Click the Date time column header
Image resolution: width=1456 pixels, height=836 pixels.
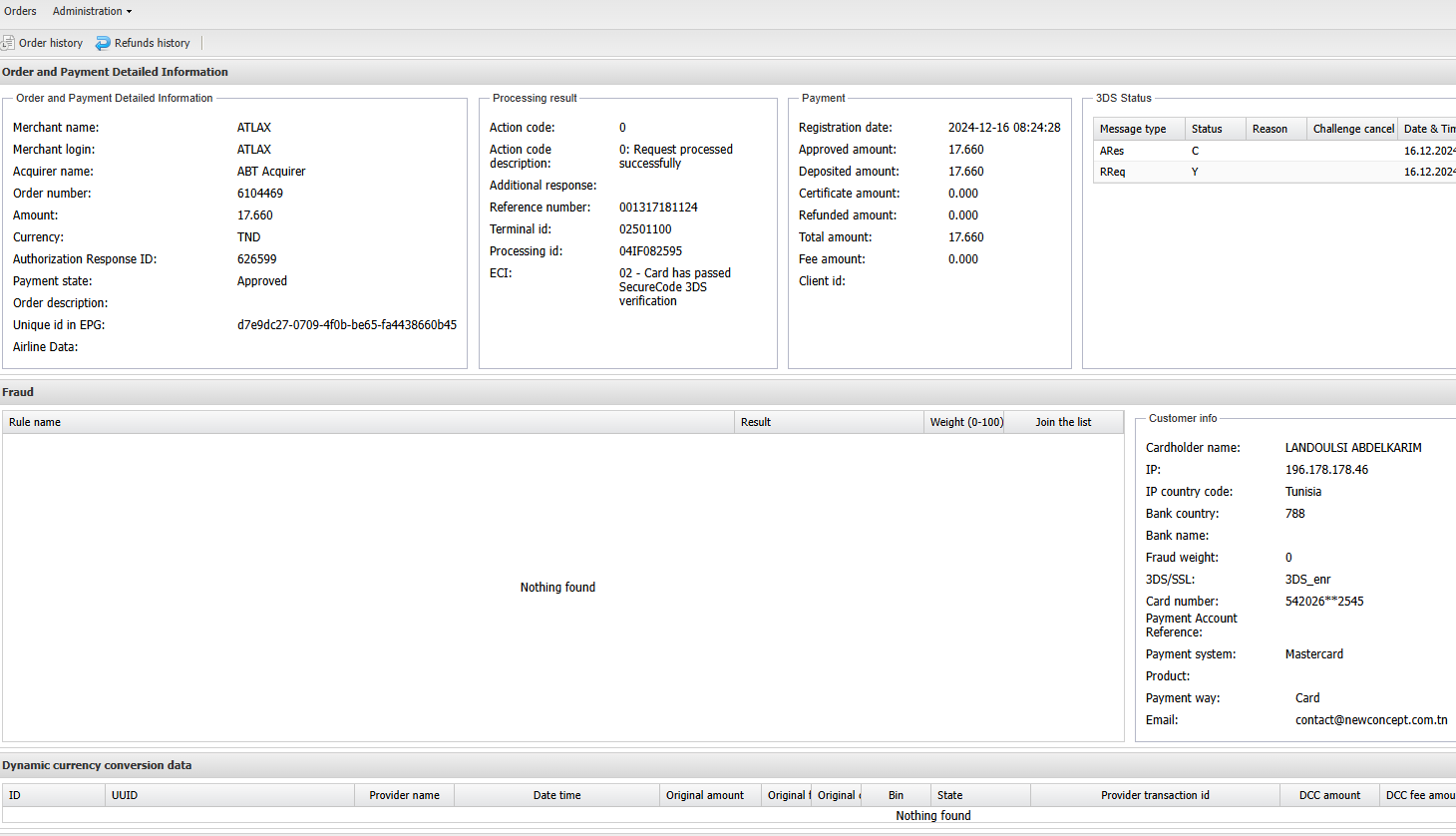point(556,795)
